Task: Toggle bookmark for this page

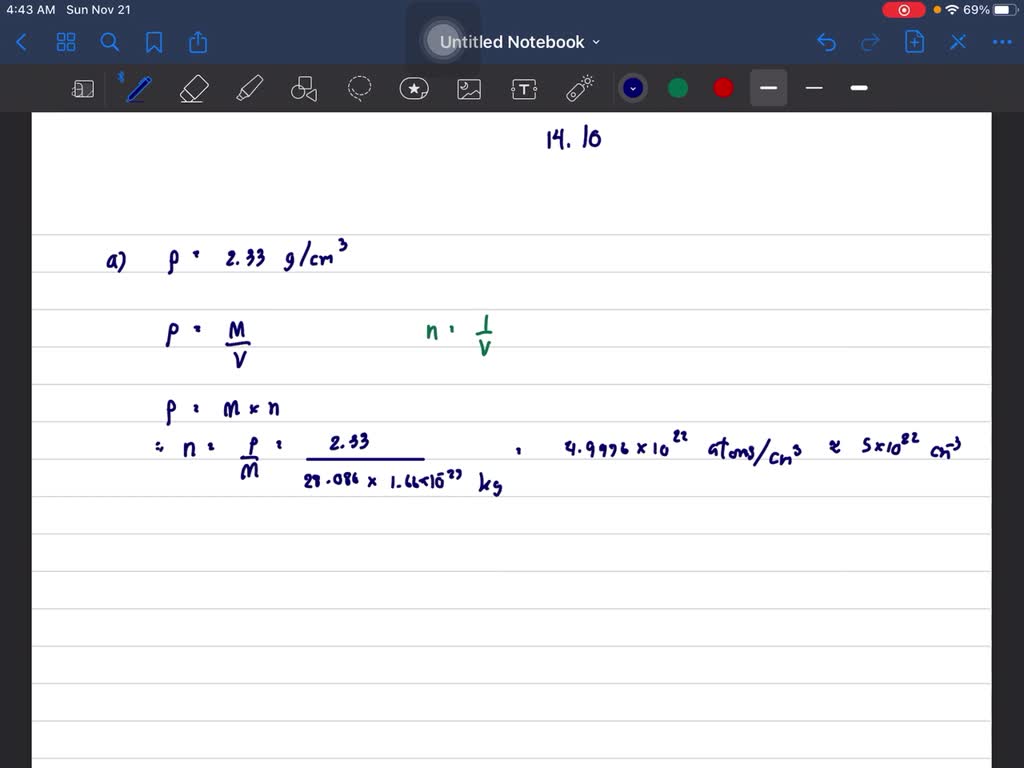Action: click(x=154, y=42)
